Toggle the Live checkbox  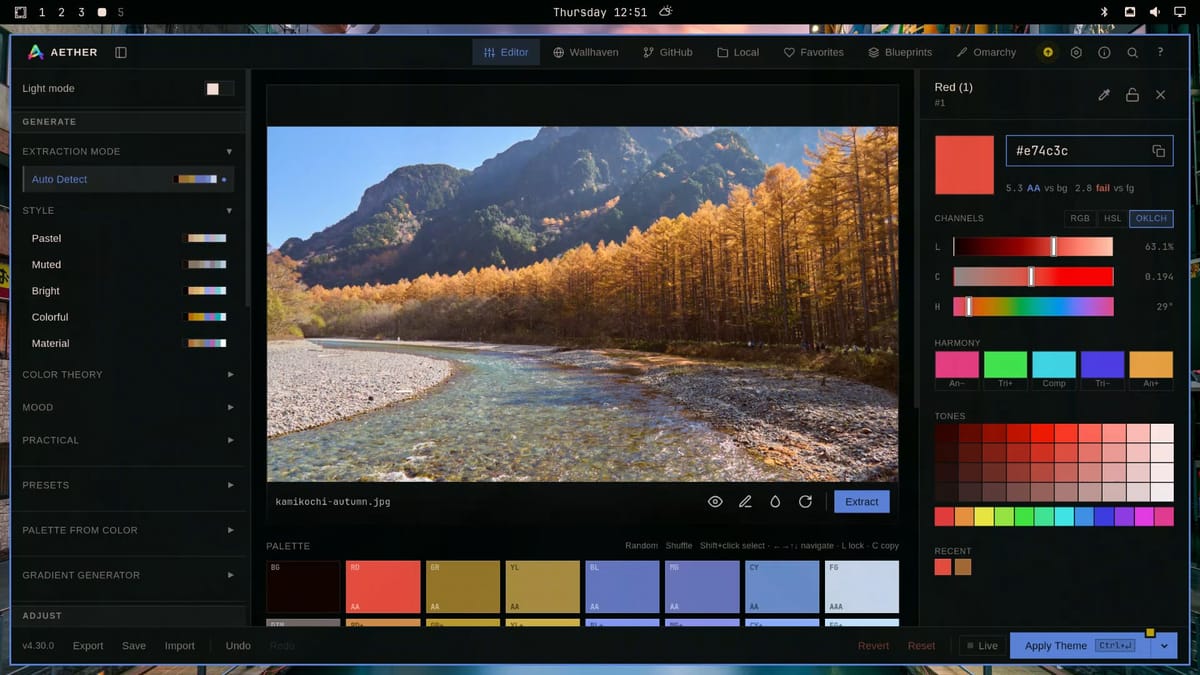(981, 646)
